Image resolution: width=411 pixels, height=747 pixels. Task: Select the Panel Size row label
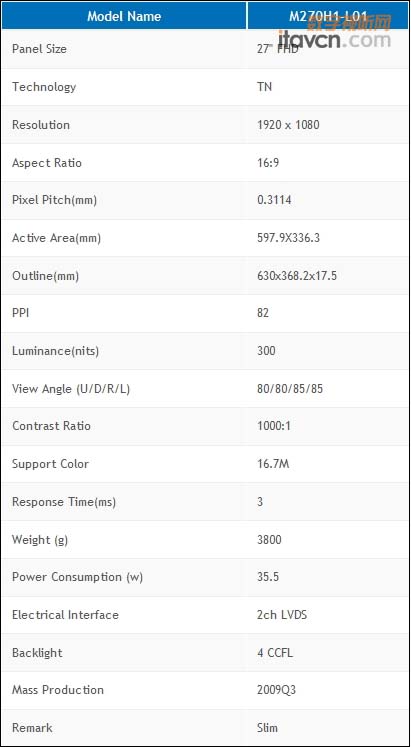(39, 49)
